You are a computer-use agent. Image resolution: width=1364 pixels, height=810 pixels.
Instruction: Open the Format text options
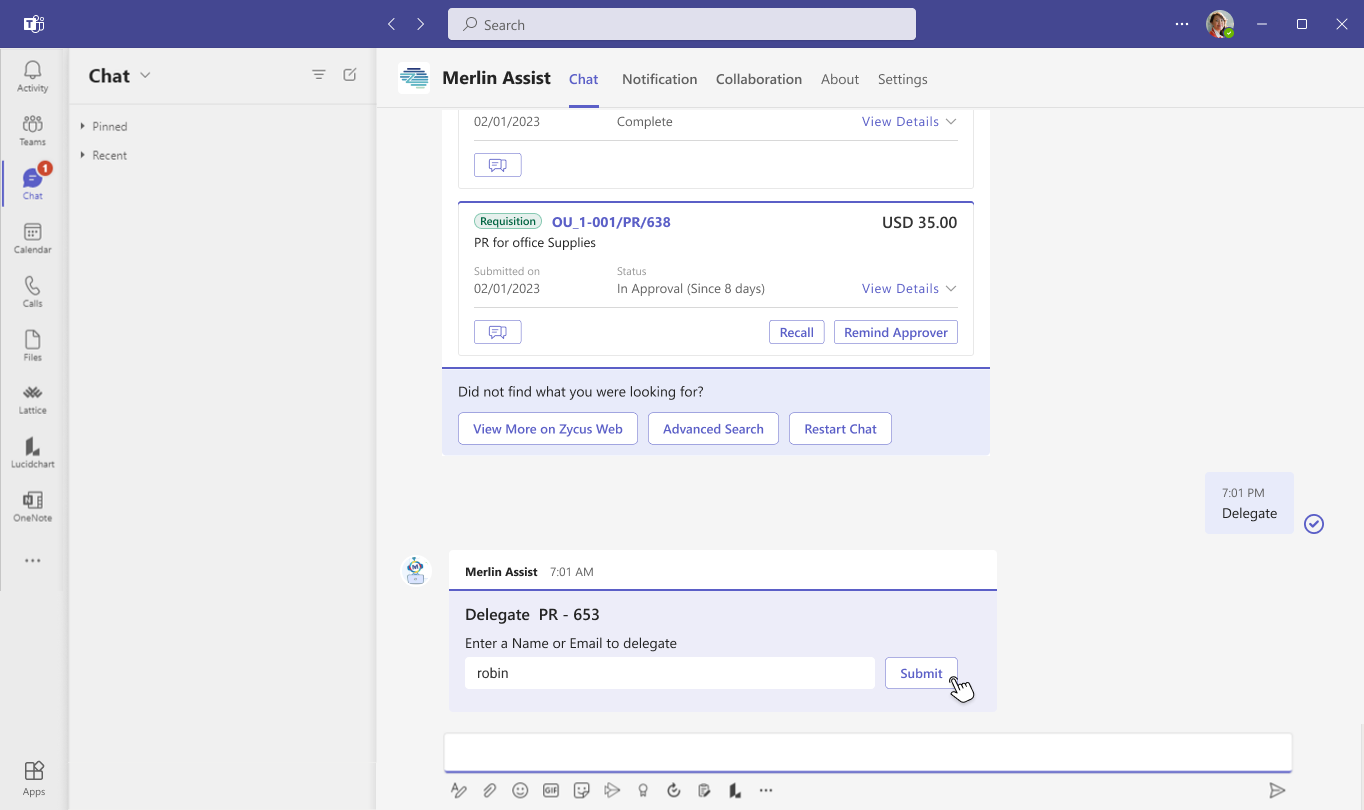pyautogui.click(x=459, y=790)
